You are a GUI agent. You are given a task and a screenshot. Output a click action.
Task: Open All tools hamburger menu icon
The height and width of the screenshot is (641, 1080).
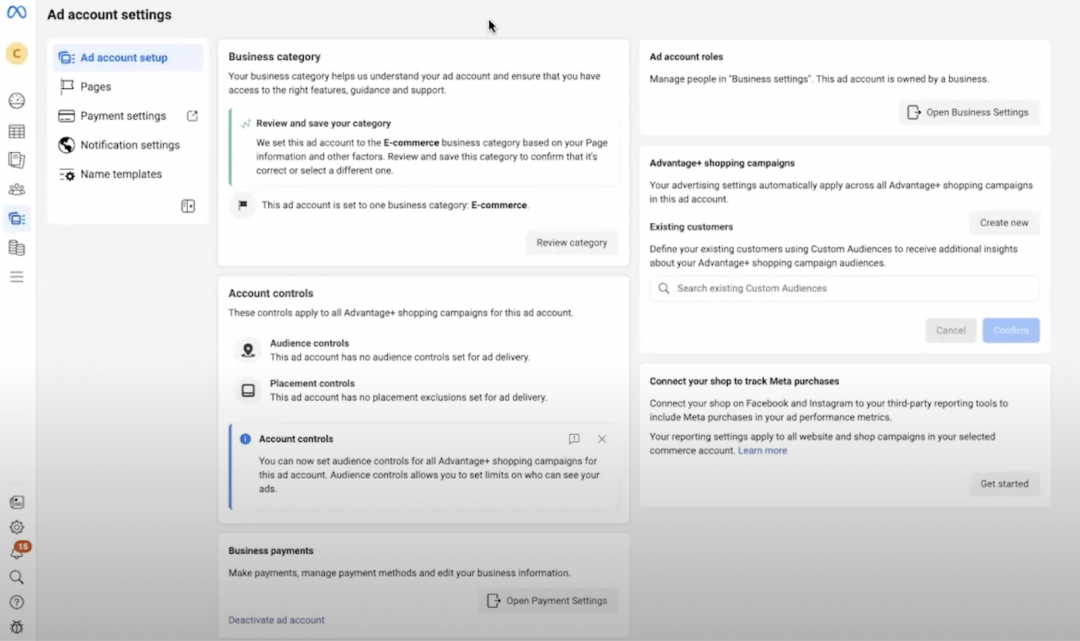point(17,277)
